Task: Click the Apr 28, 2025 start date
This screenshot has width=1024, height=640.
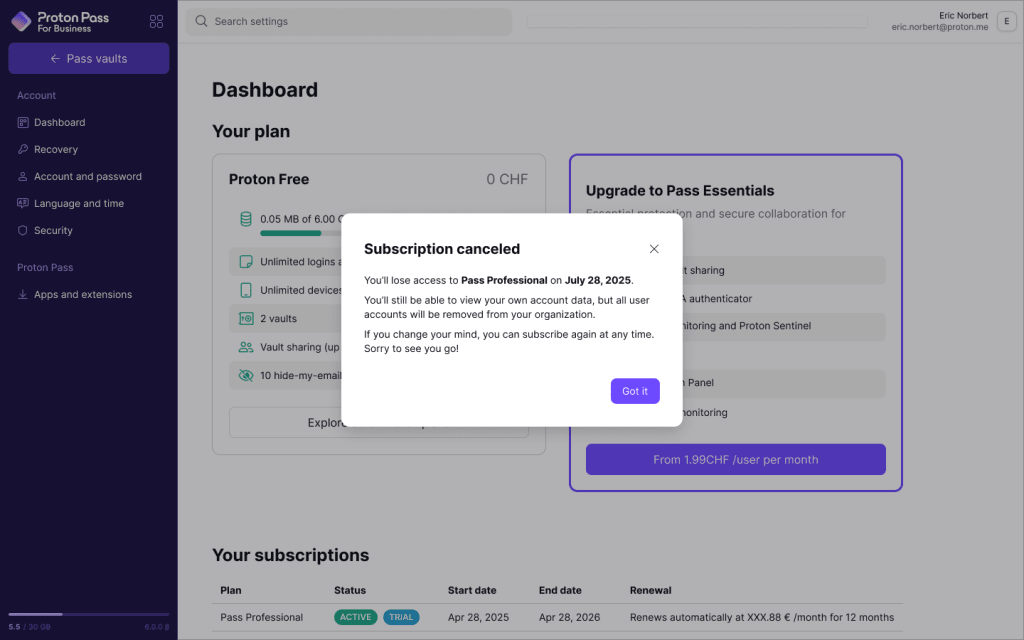Action: point(478,617)
